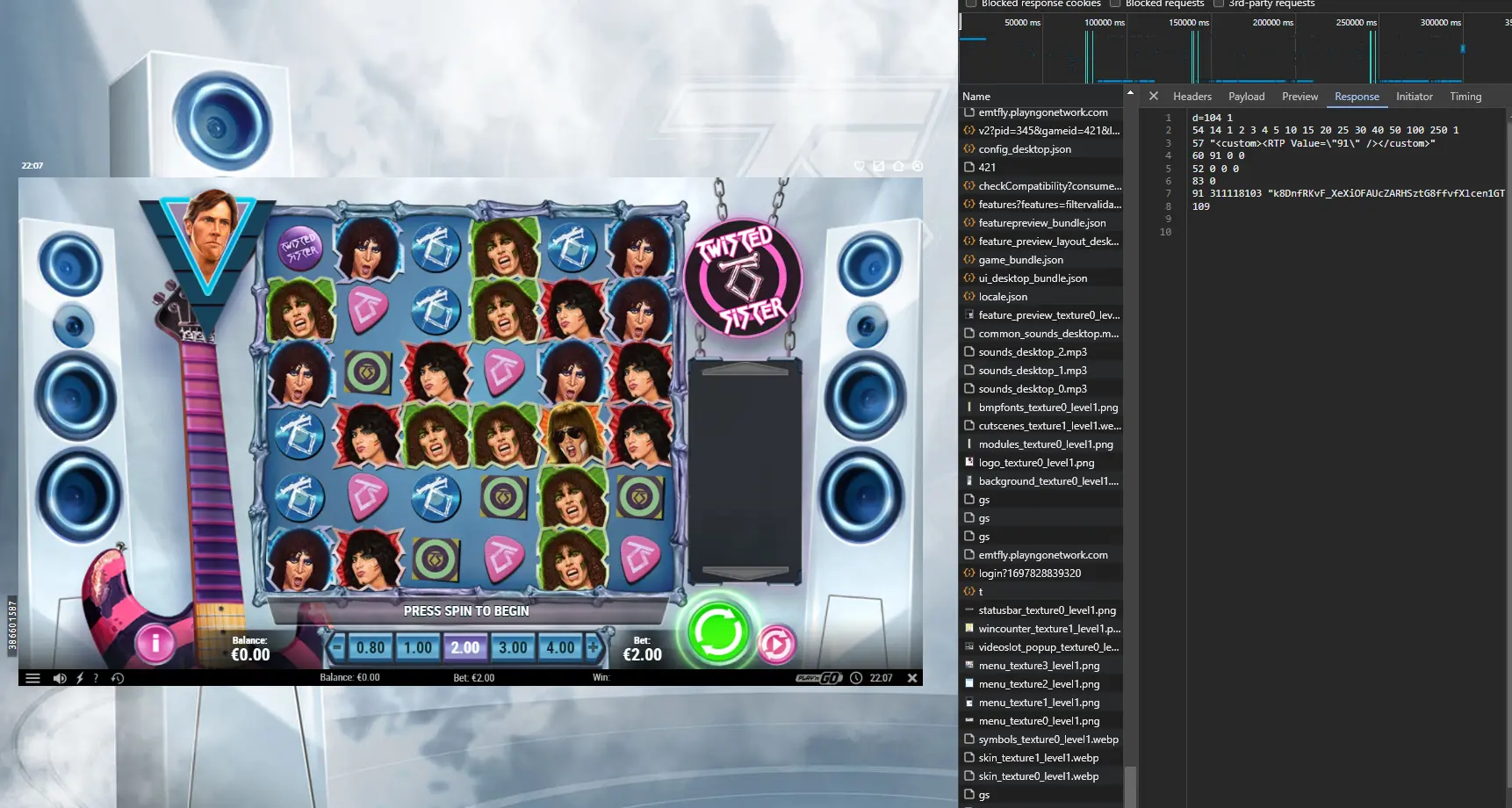Select menu_texture0_level1.png request
The height and width of the screenshot is (808, 1512).
pos(1042,721)
